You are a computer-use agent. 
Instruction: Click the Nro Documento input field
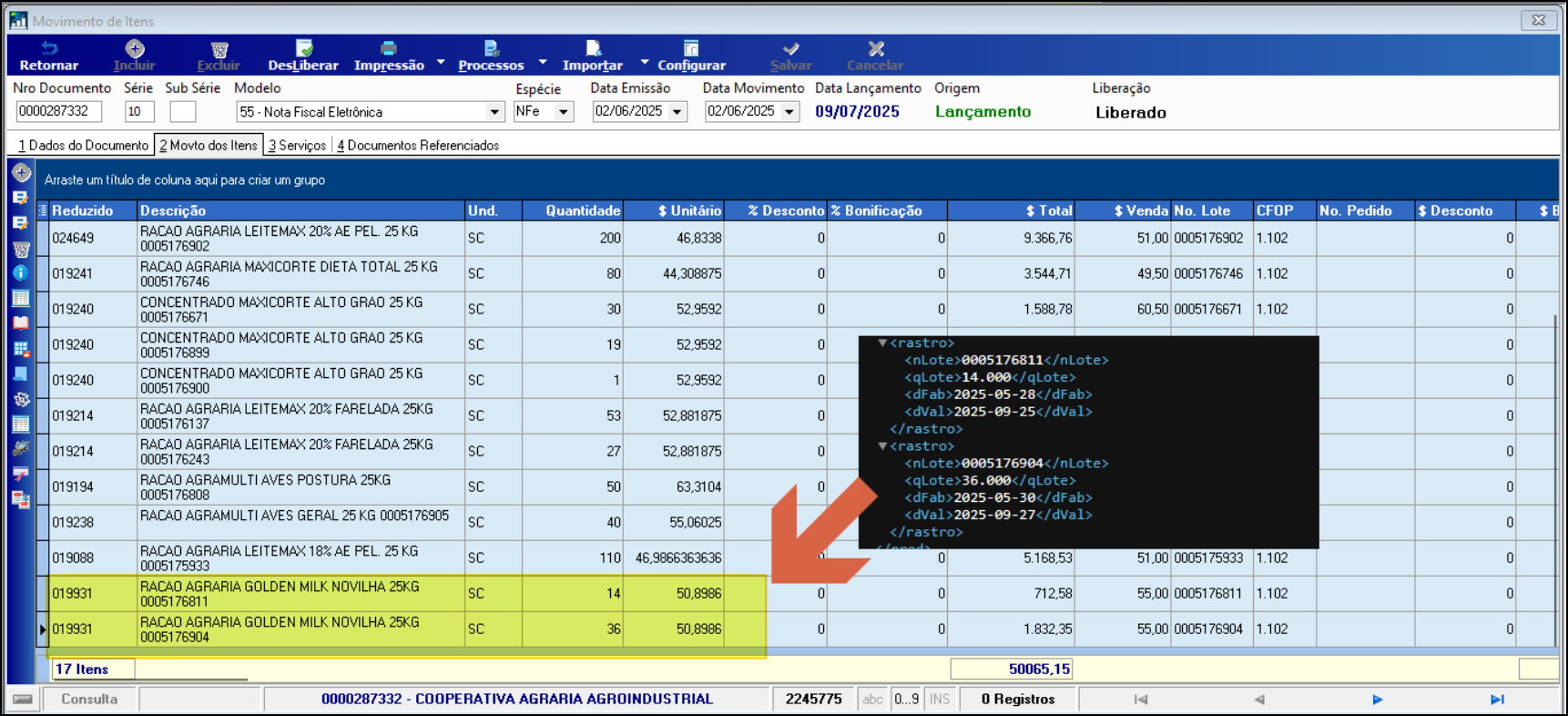point(58,112)
